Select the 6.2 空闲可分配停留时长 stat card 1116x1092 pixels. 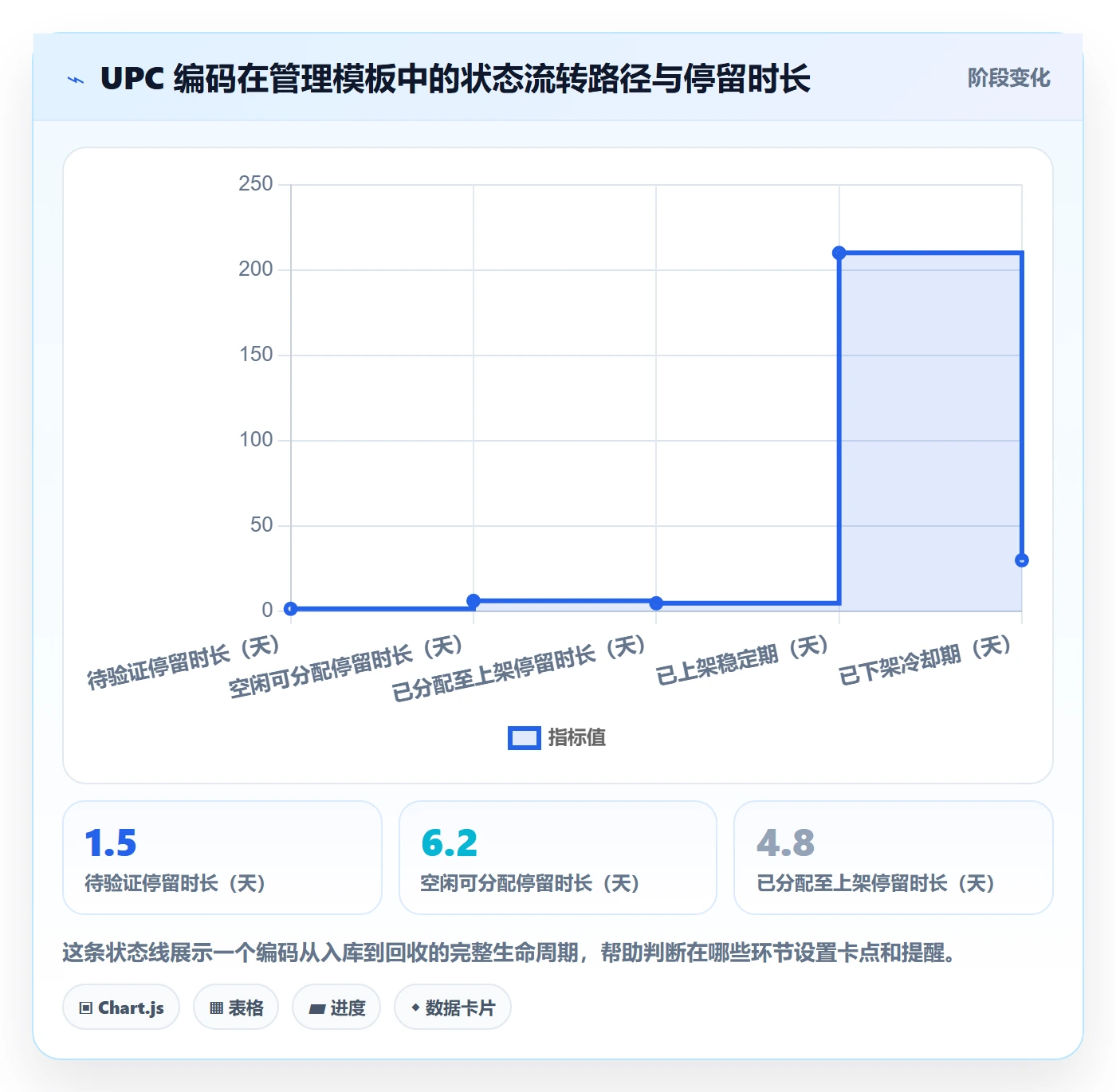pyautogui.click(x=558, y=858)
